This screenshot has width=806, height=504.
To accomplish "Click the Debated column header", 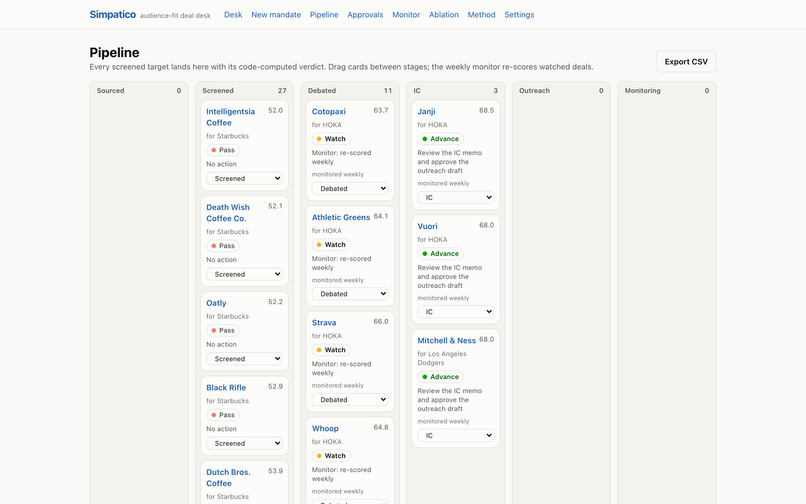I will point(322,91).
